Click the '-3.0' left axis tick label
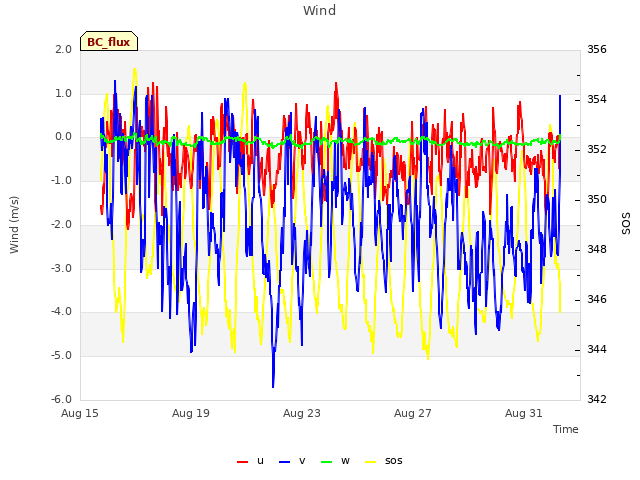The image size is (640, 480). [x=61, y=268]
